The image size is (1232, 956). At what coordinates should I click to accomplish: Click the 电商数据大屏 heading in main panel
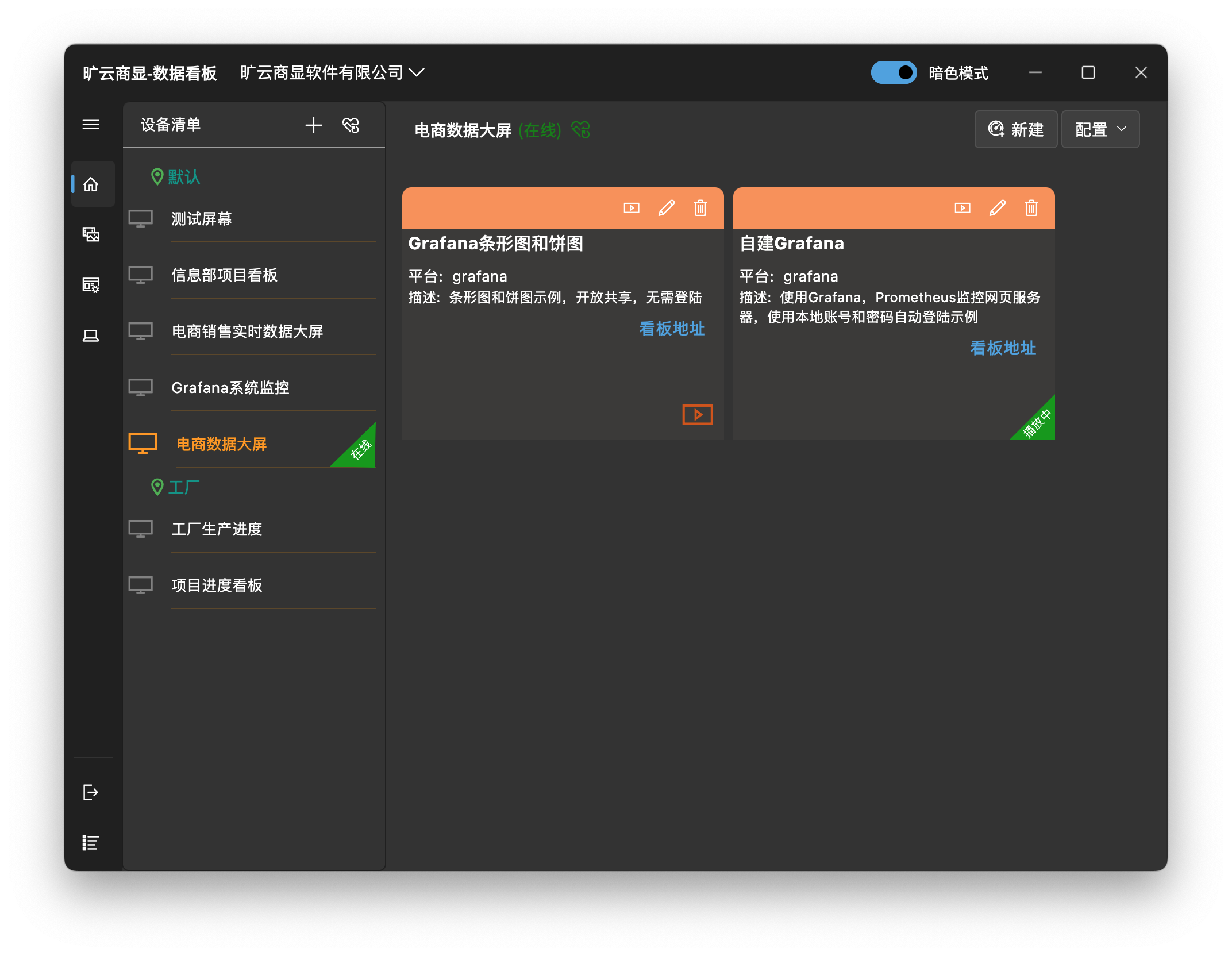pos(463,130)
